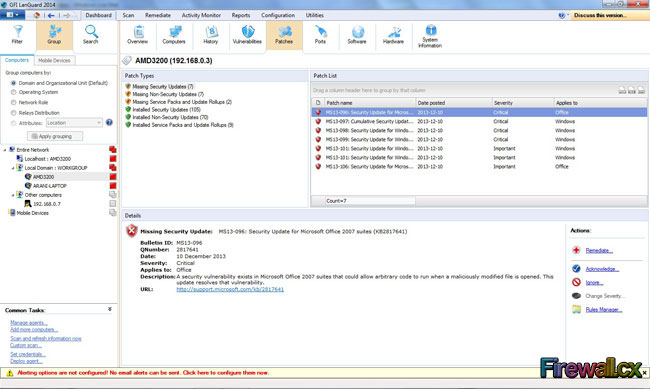
Task: Open the Software view
Action: (x=357, y=35)
